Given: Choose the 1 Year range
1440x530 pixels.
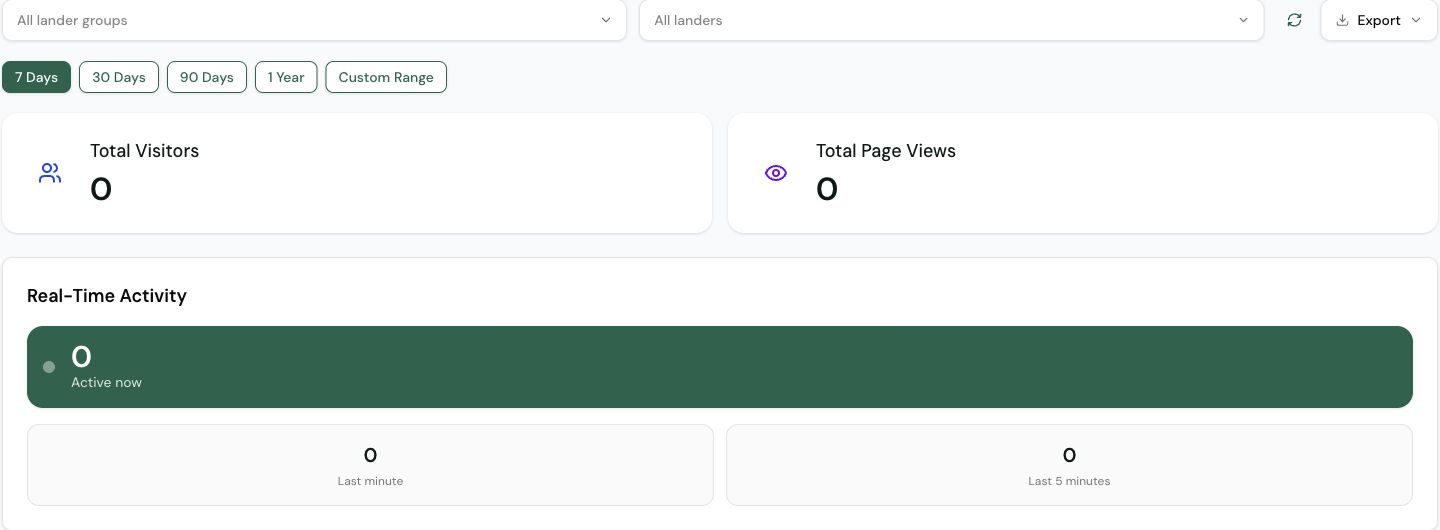Looking at the screenshot, I should click(x=286, y=77).
